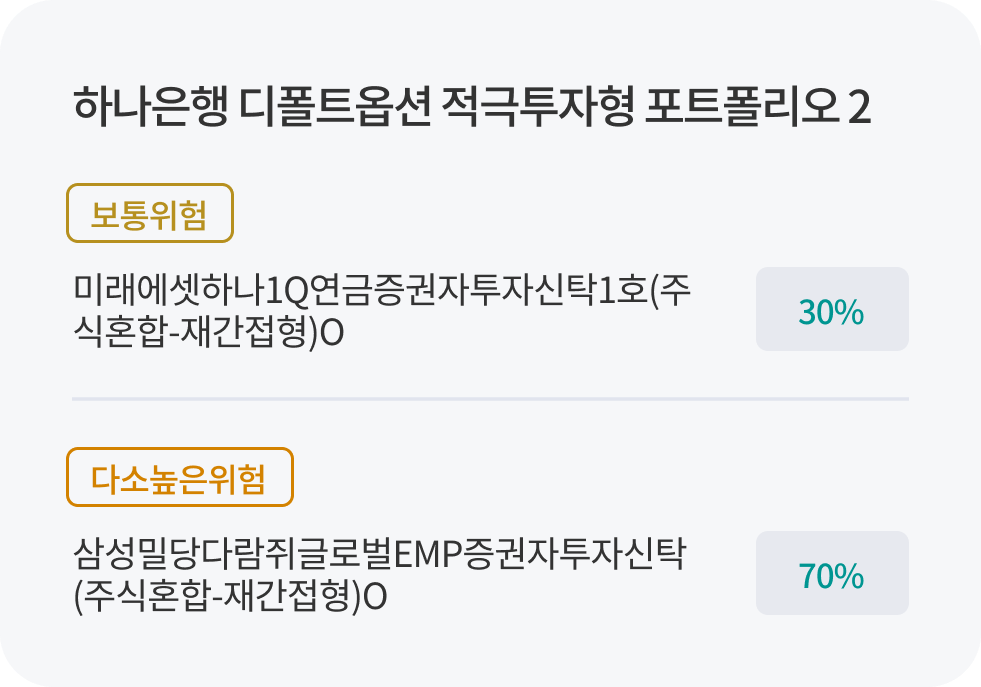
Task: Select the 30% allocation box
Action: (832, 309)
